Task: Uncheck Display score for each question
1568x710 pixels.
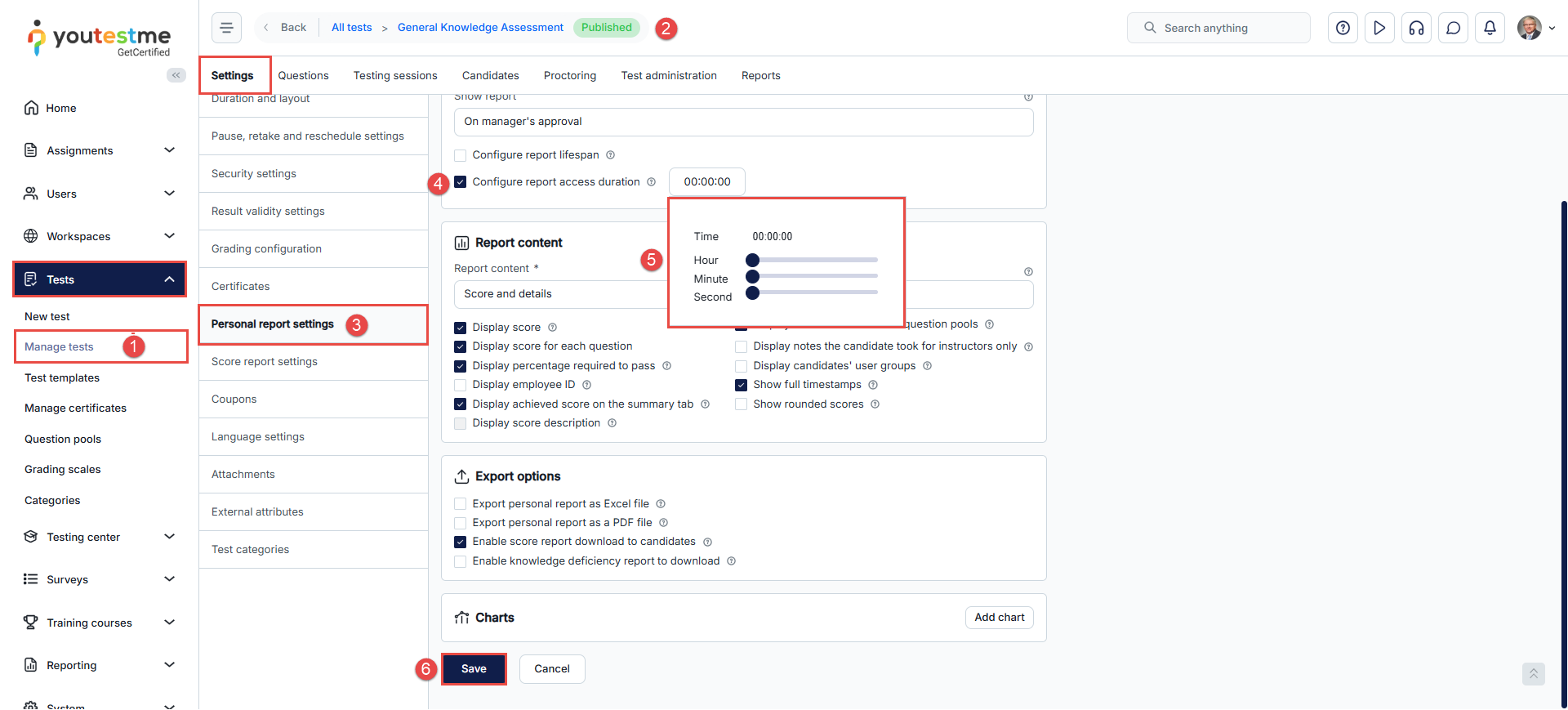Action: [461, 346]
